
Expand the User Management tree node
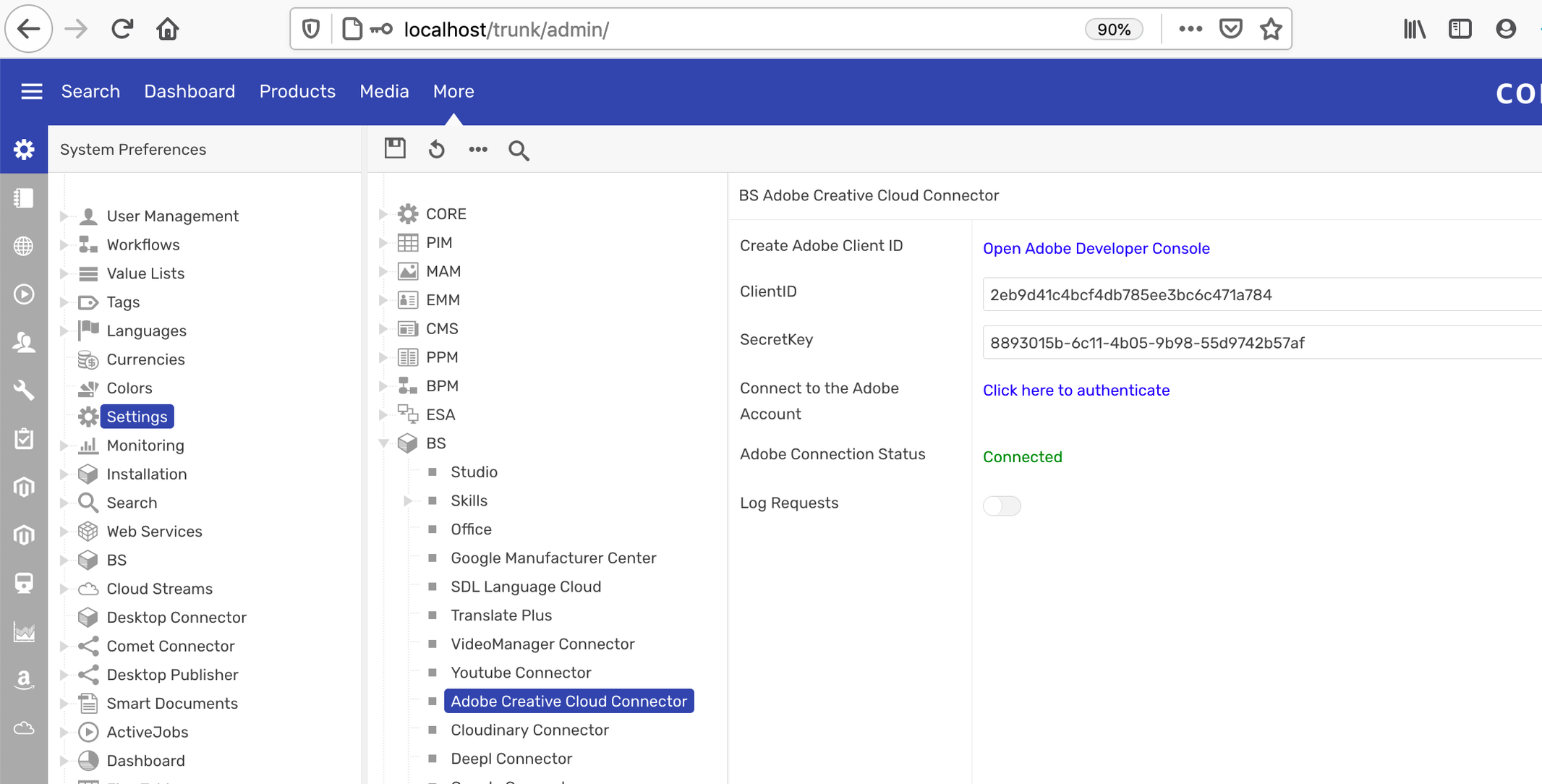click(64, 216)
